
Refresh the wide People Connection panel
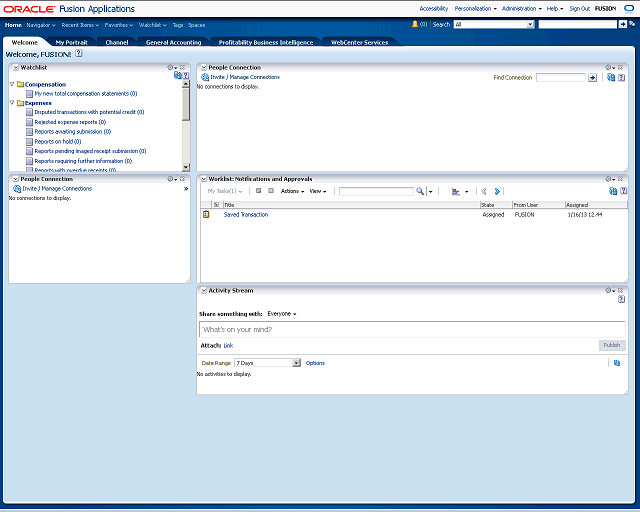click(x=611, y=77)
